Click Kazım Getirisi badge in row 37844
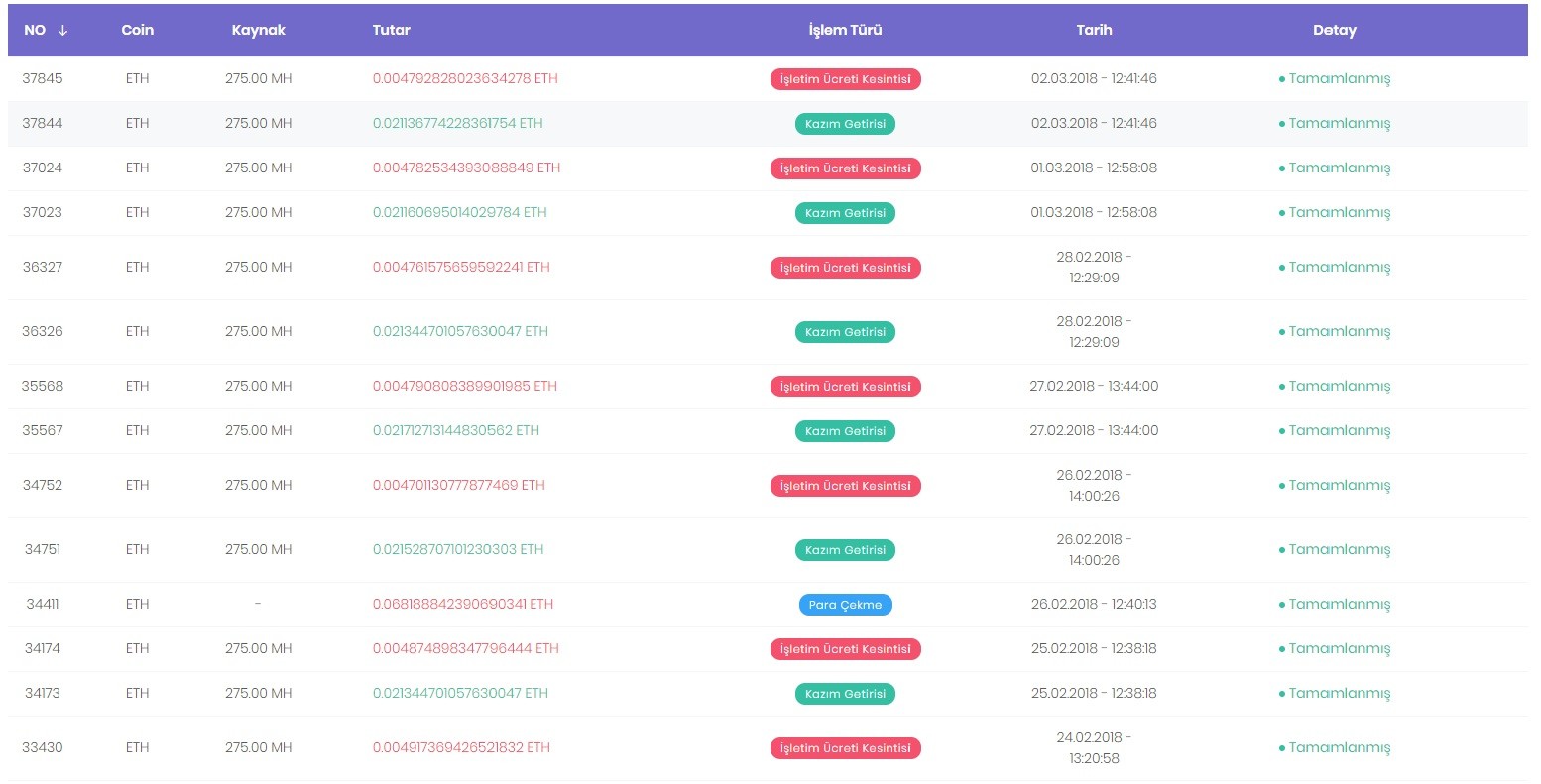The width and height of the screenshot is (1541, 784). coord(845,124)
